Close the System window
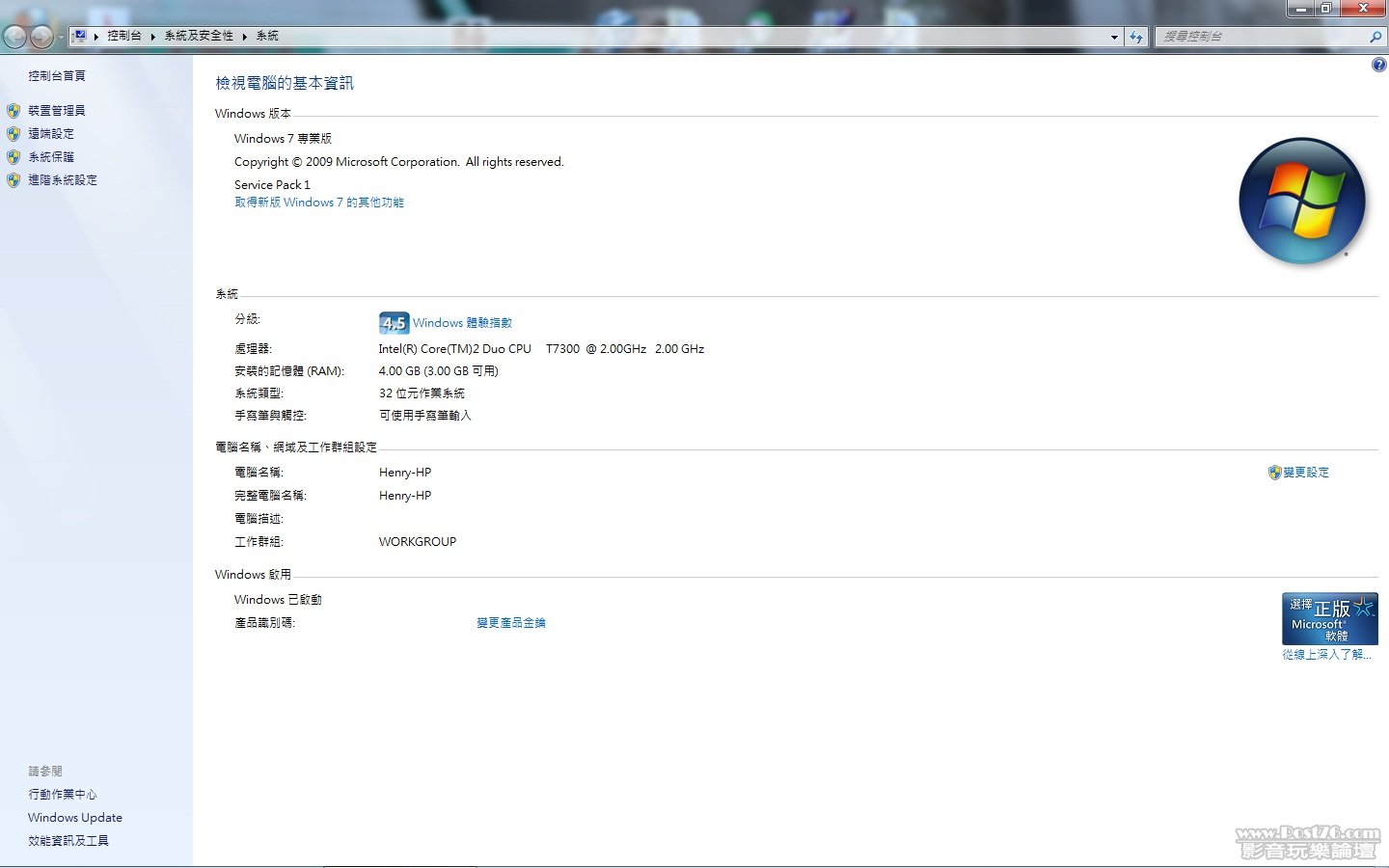Viewport: 1389px width, 868px height. [1364, 9]
